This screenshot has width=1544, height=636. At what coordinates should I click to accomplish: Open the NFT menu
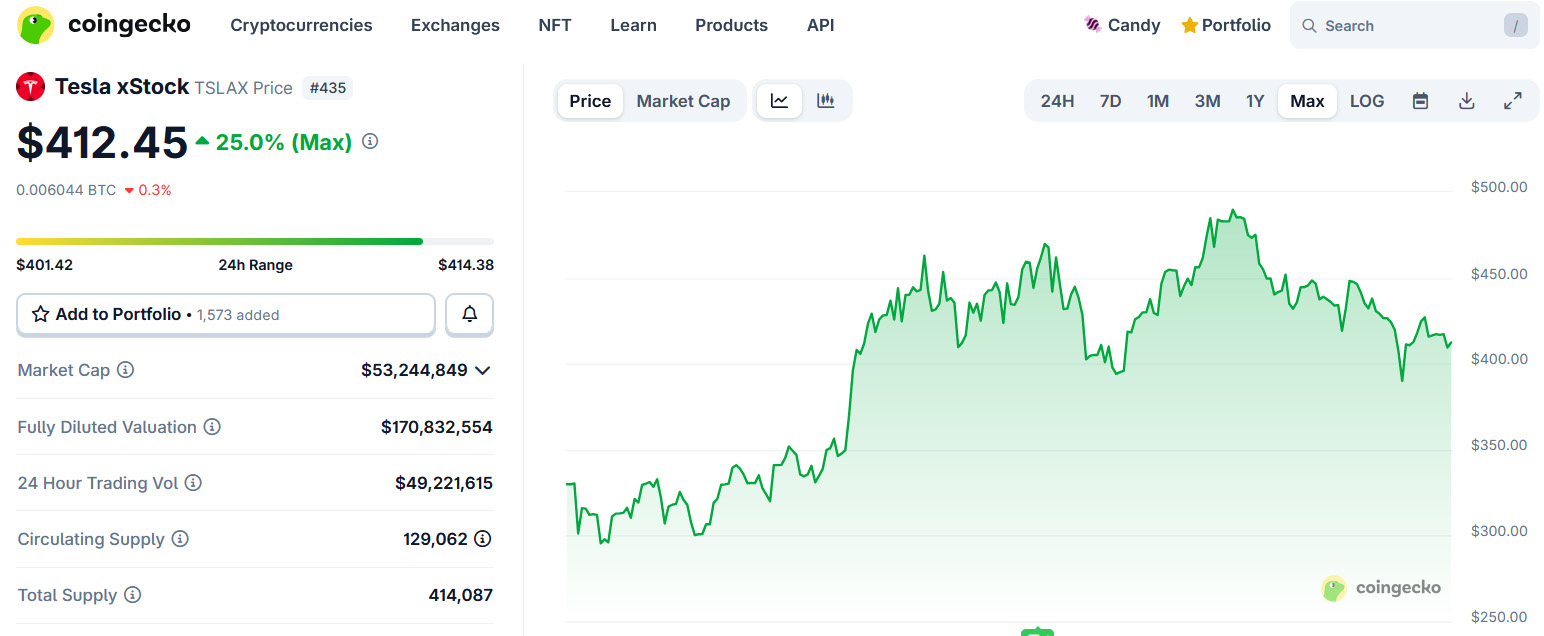point(555,25)
